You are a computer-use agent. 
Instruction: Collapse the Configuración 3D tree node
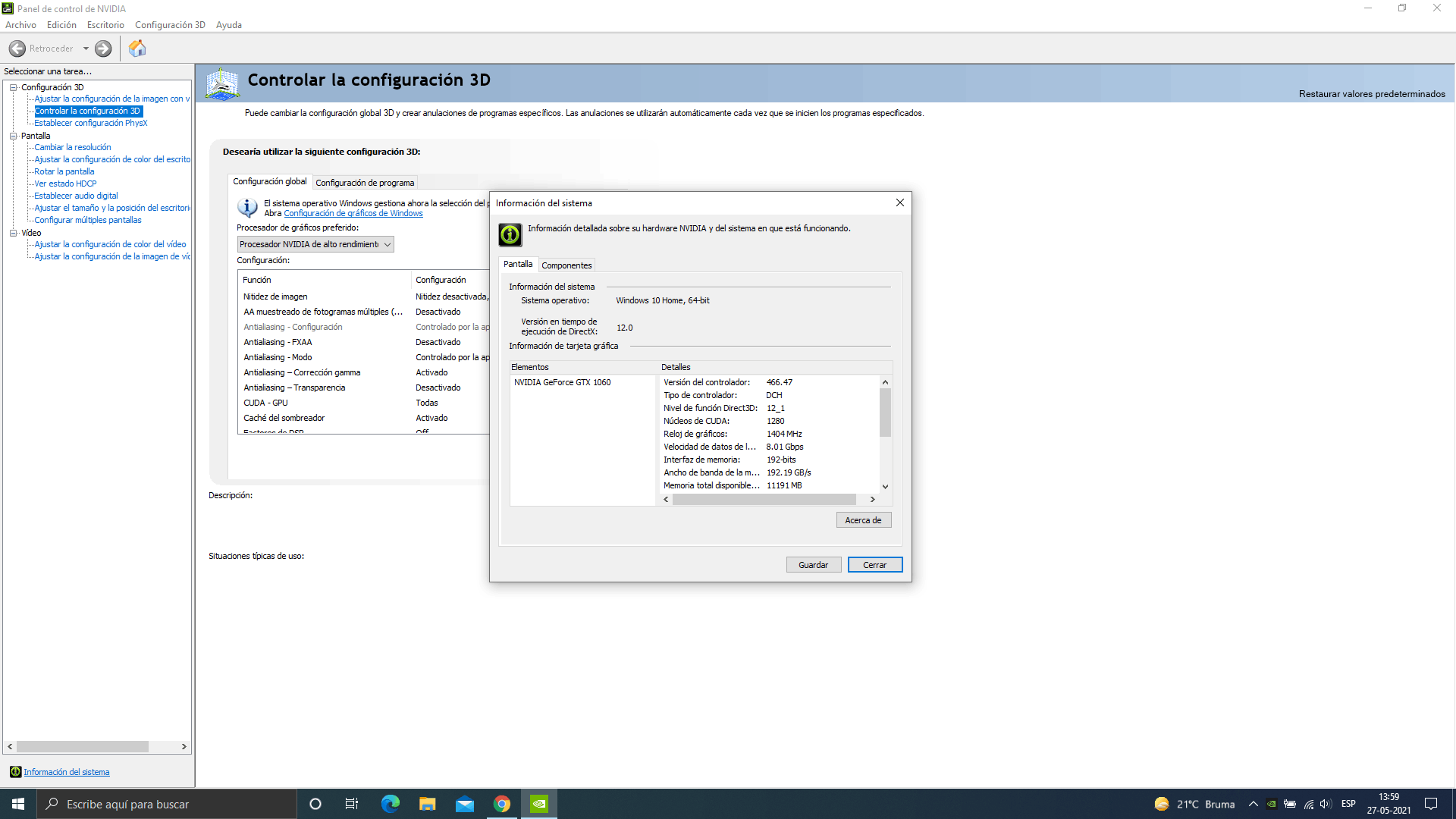click(13, 87)
